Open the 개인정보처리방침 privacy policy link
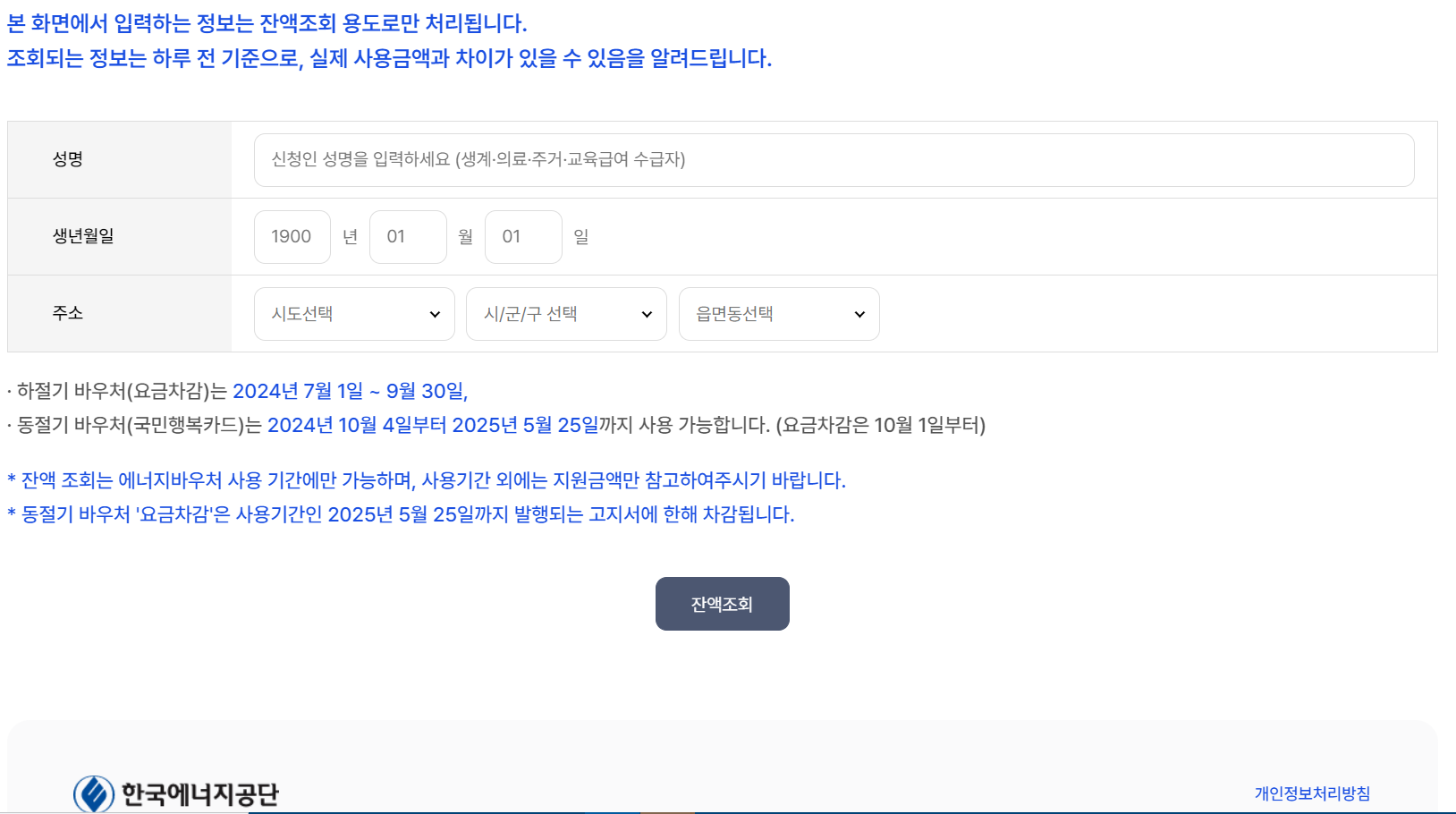Image resolution: width=1456 pixels, height=814 pixels. coord(1313,792)
